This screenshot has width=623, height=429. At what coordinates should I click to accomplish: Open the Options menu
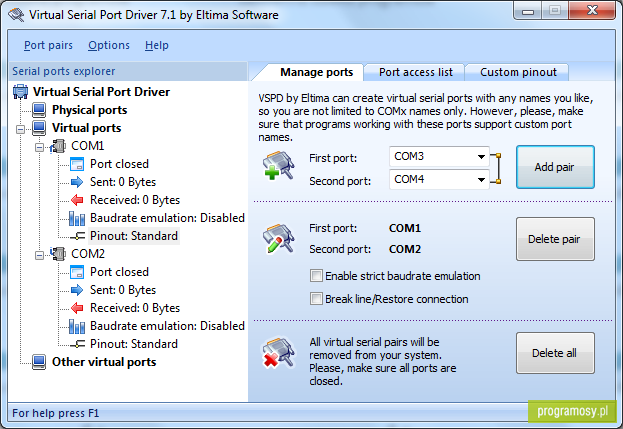109,45
